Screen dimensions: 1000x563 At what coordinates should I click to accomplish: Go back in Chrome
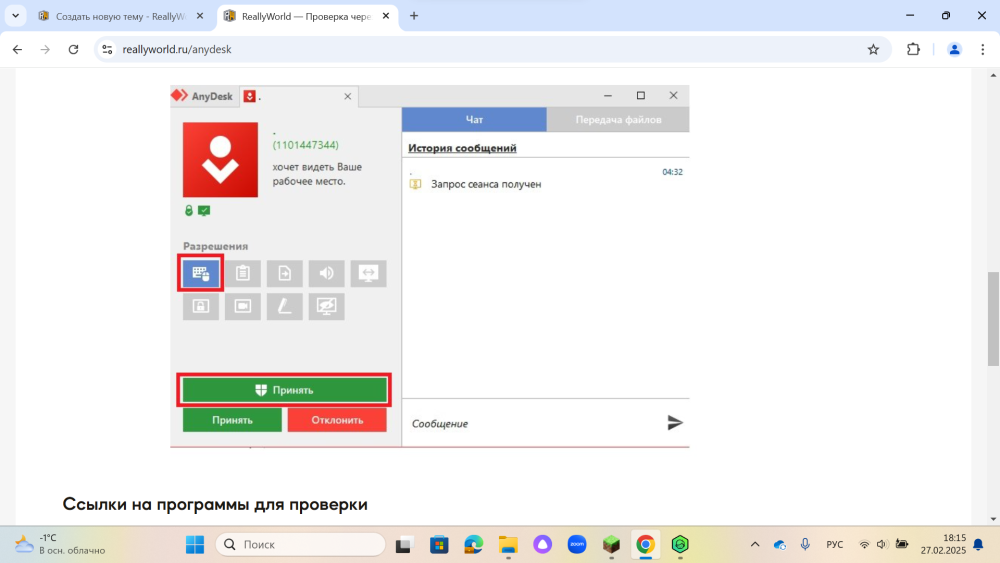click(x=17, y=49)
